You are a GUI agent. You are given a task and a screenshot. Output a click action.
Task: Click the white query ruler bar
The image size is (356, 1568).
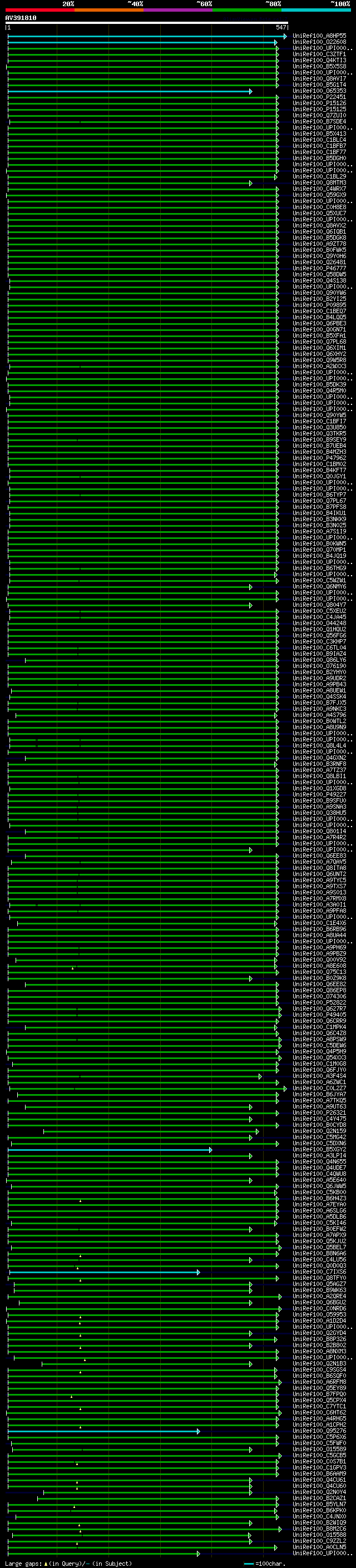pos(147,23)
